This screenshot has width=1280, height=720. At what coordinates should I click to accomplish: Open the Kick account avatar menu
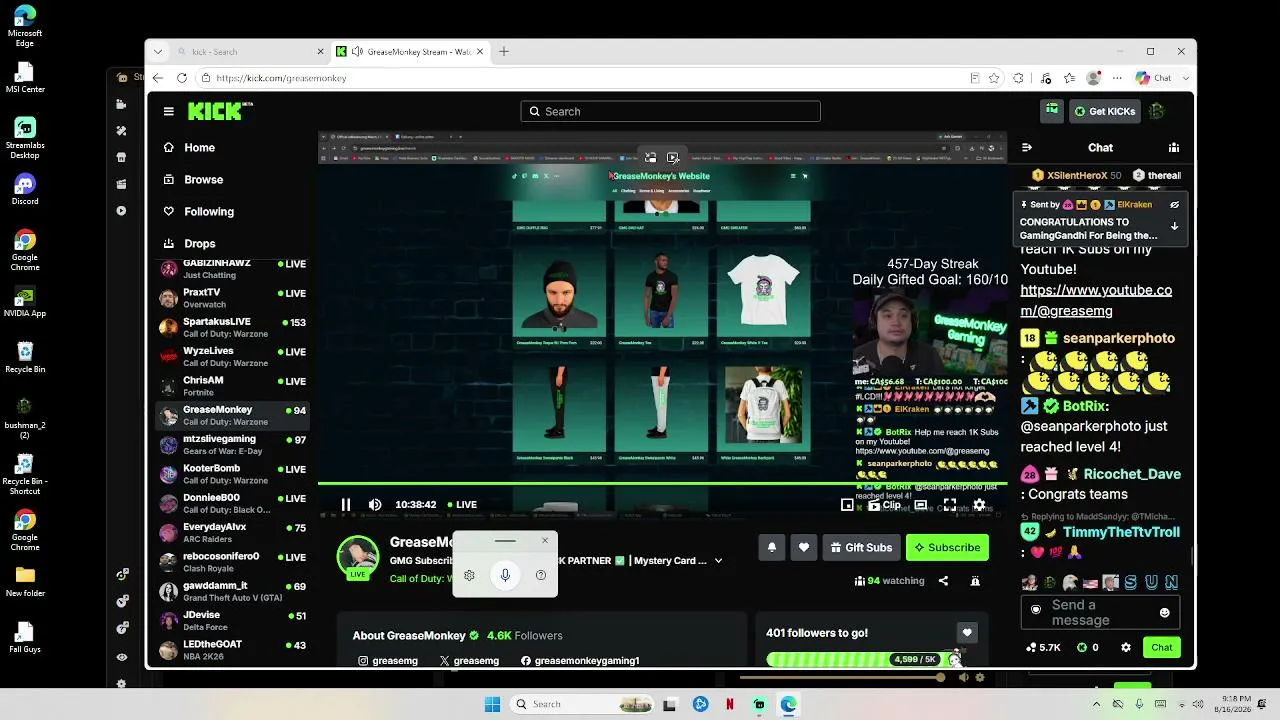[x=1157, y=111]
